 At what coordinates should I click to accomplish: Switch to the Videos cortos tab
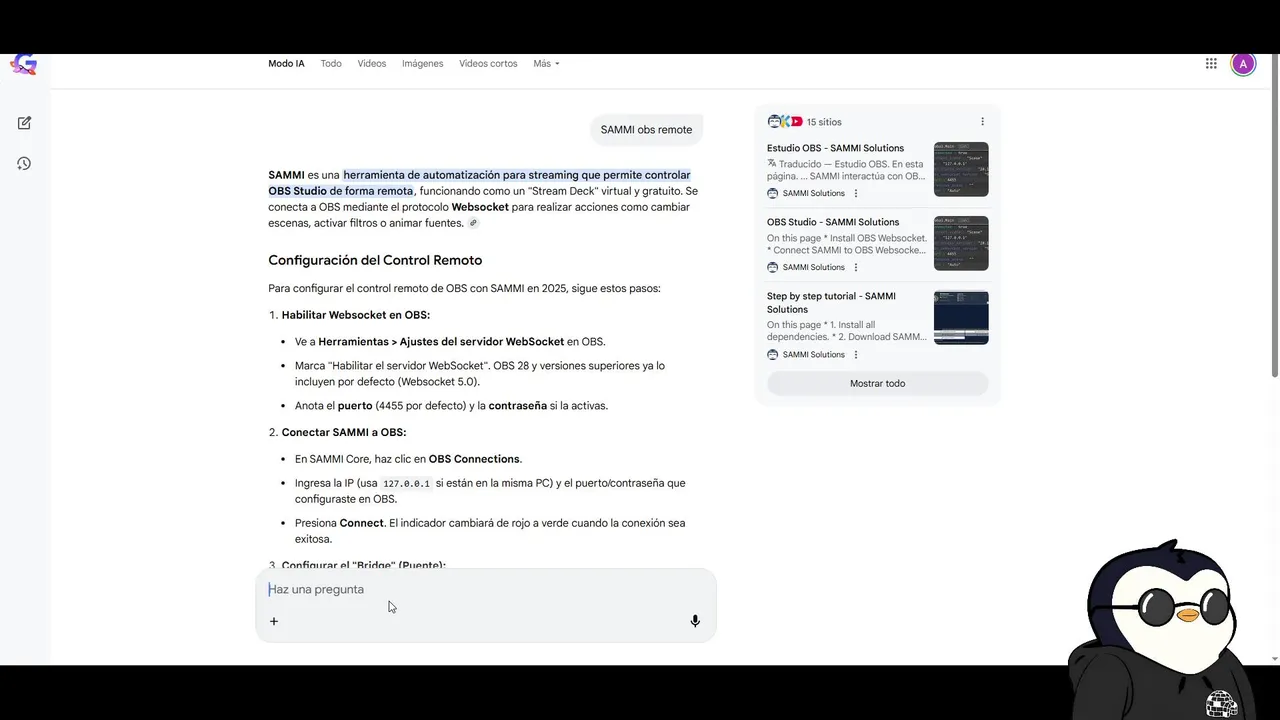488,64
